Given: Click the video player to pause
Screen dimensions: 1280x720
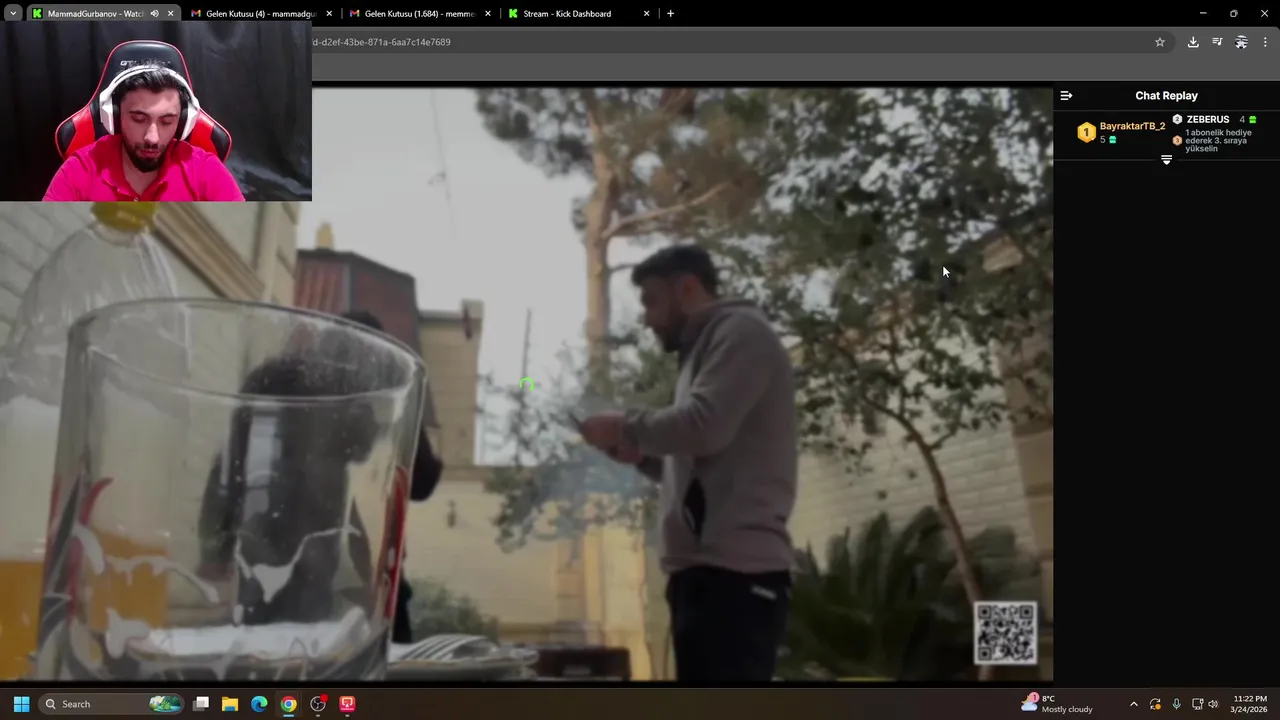Looking at the screenshot, I should coord(526,384).
